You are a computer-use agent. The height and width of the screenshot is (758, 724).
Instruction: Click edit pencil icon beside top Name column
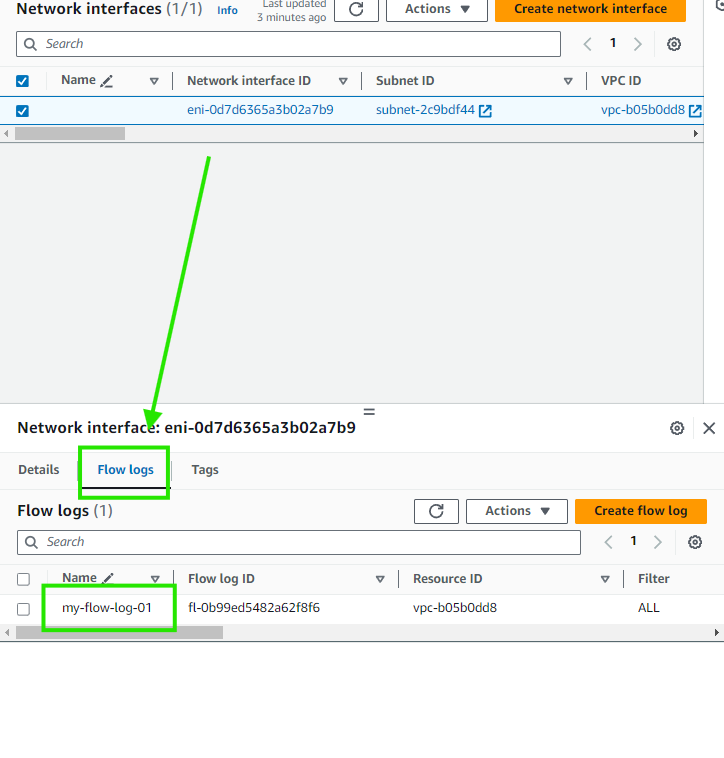pos(107,81)
